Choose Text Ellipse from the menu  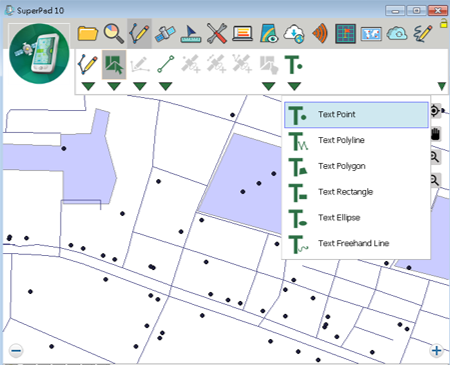[356, 218]
